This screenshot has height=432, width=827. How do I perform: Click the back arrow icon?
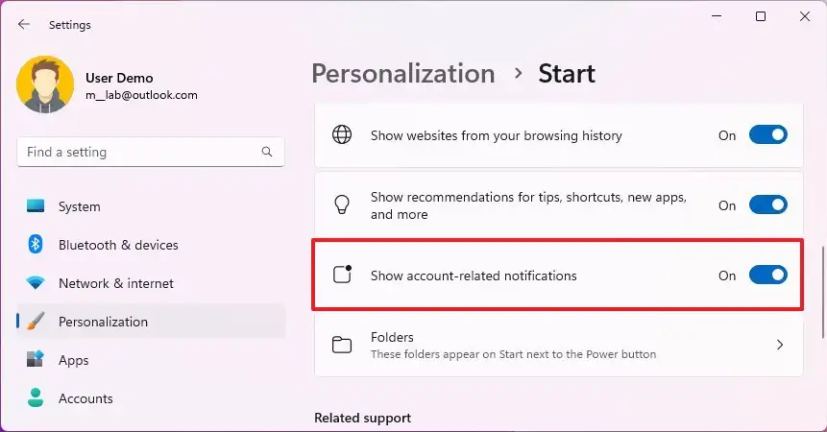(24, 24)
